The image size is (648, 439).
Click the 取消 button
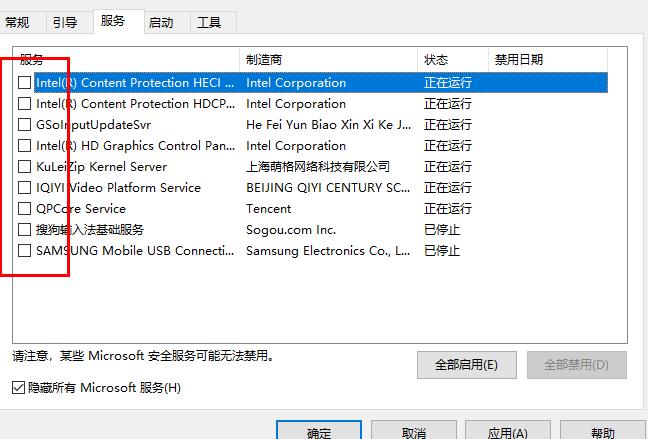point(414,432)
